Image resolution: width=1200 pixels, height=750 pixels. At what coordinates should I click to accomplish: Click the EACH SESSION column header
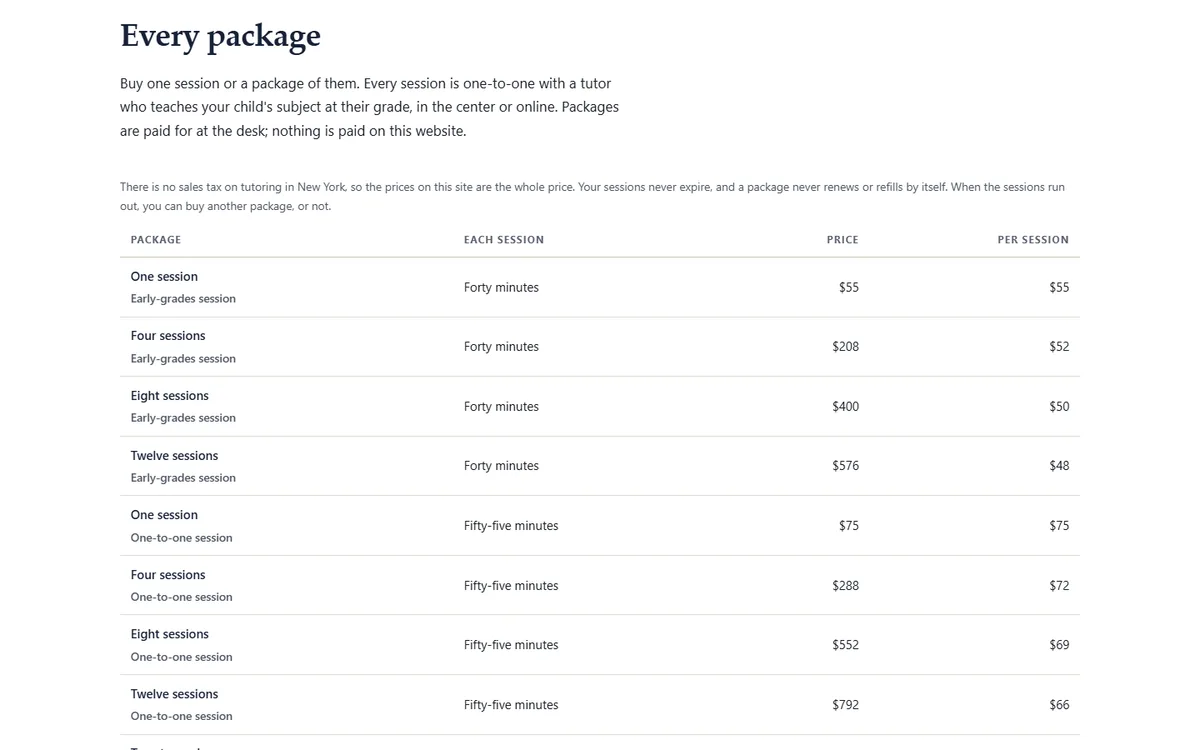tap(504, 240)
